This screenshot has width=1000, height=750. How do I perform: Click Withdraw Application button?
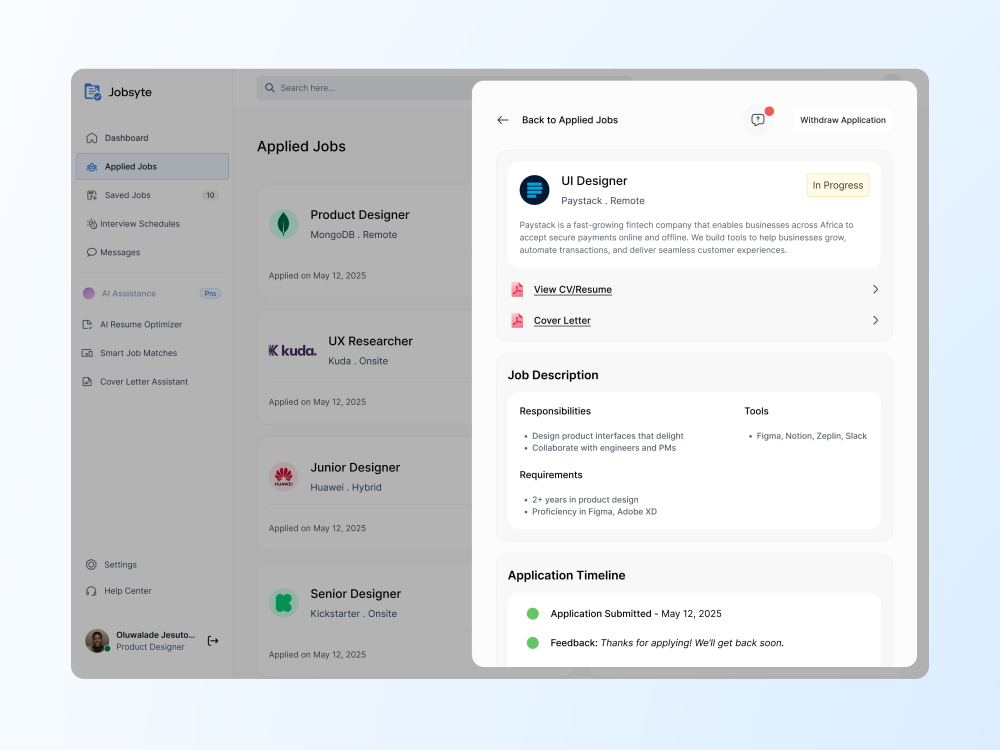(842, 120)
